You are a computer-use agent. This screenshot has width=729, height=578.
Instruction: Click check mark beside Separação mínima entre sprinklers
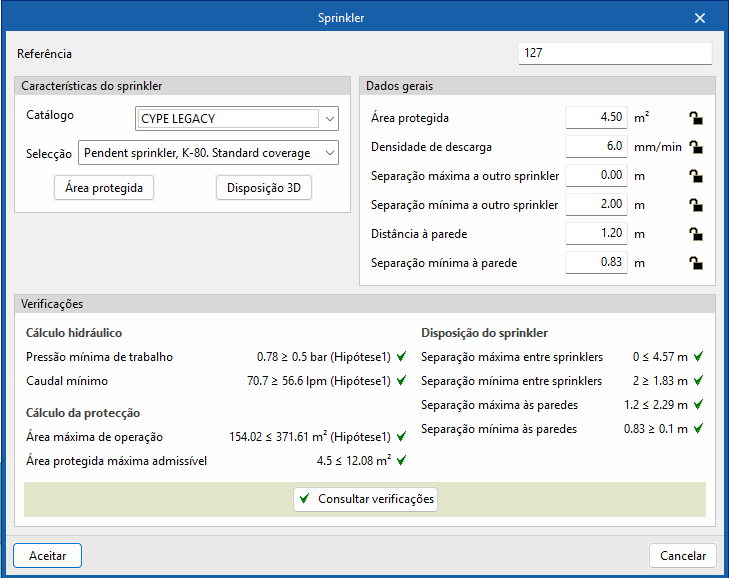(698, 380)
